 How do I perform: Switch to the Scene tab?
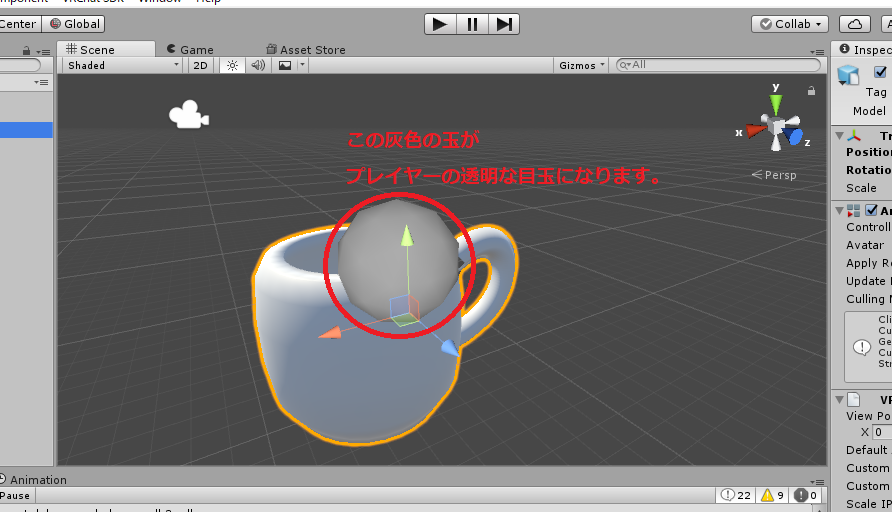pyautogui.click(x=106, y=49)
